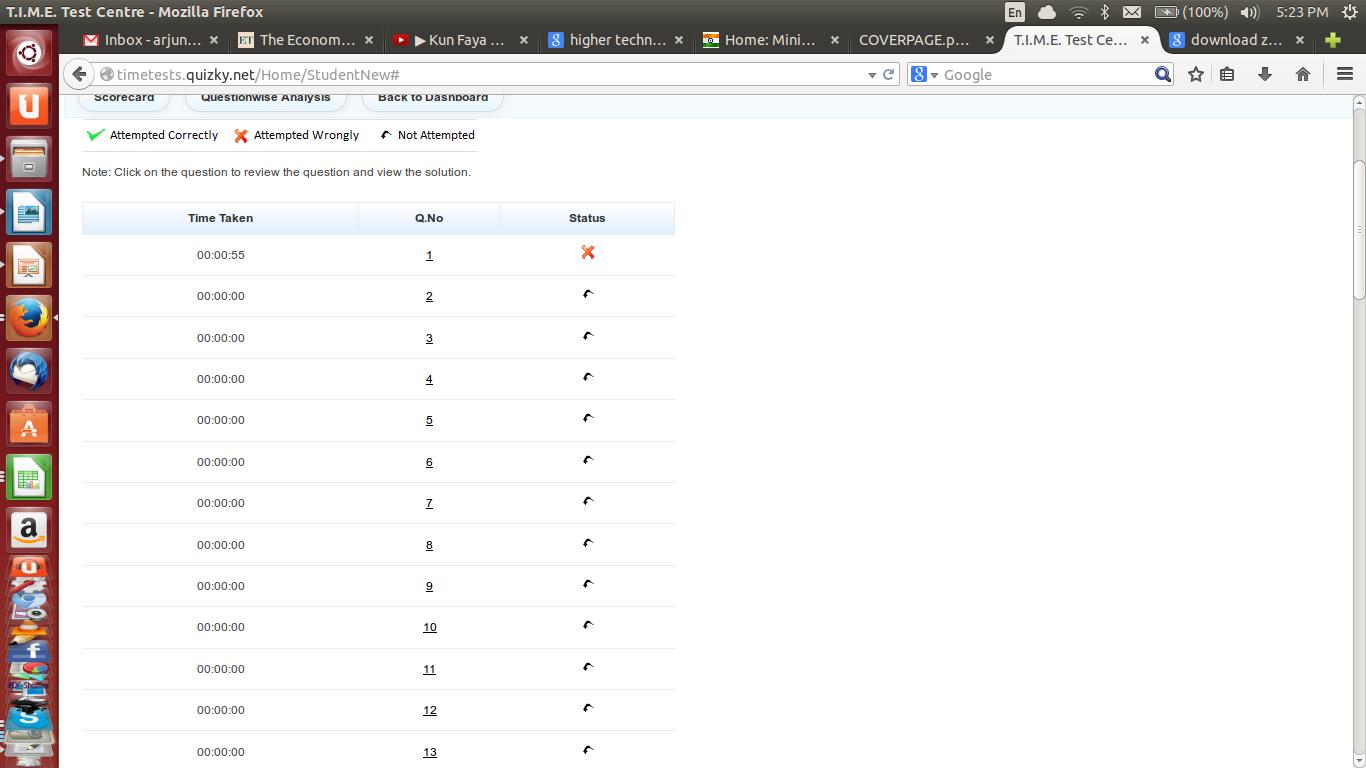Screen dimensions: 1366x768
Task: Open the search engine selector dropdown
Action: click(925, 75)
